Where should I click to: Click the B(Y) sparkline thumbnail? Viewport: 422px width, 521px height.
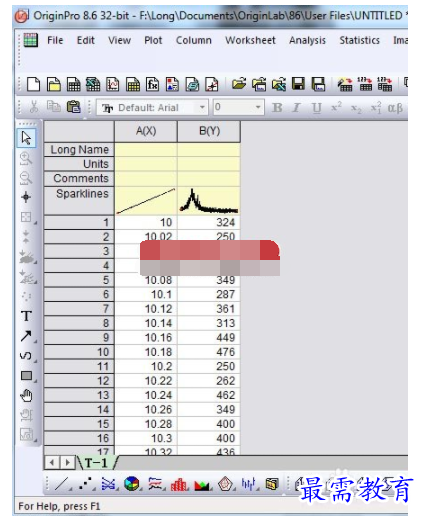[x=209, y=201]
